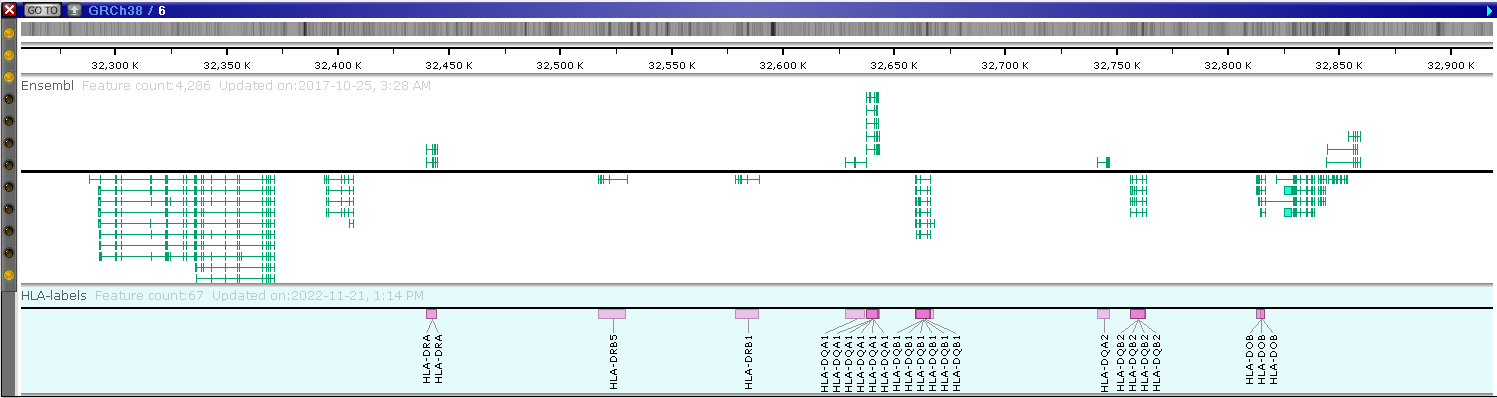Select the HLA-DQA2 feature box
1497x398 pixels.
(x=1103, y=314)
